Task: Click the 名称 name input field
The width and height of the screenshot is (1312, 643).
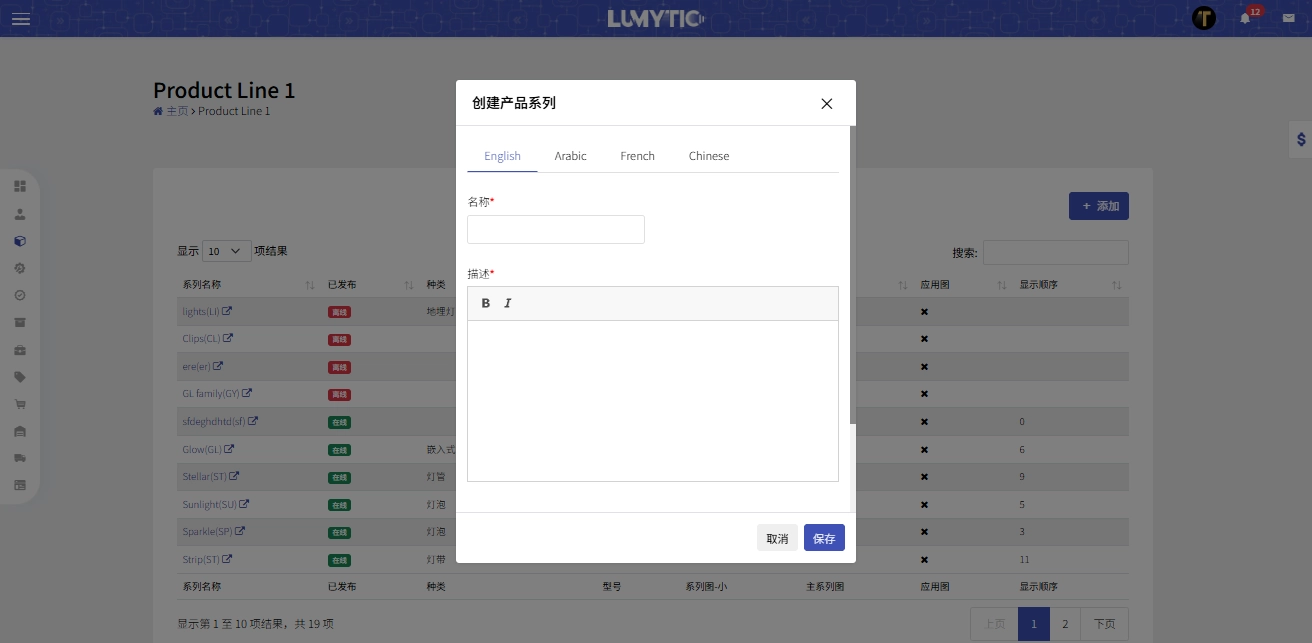Action: click(x=555, y=229)
